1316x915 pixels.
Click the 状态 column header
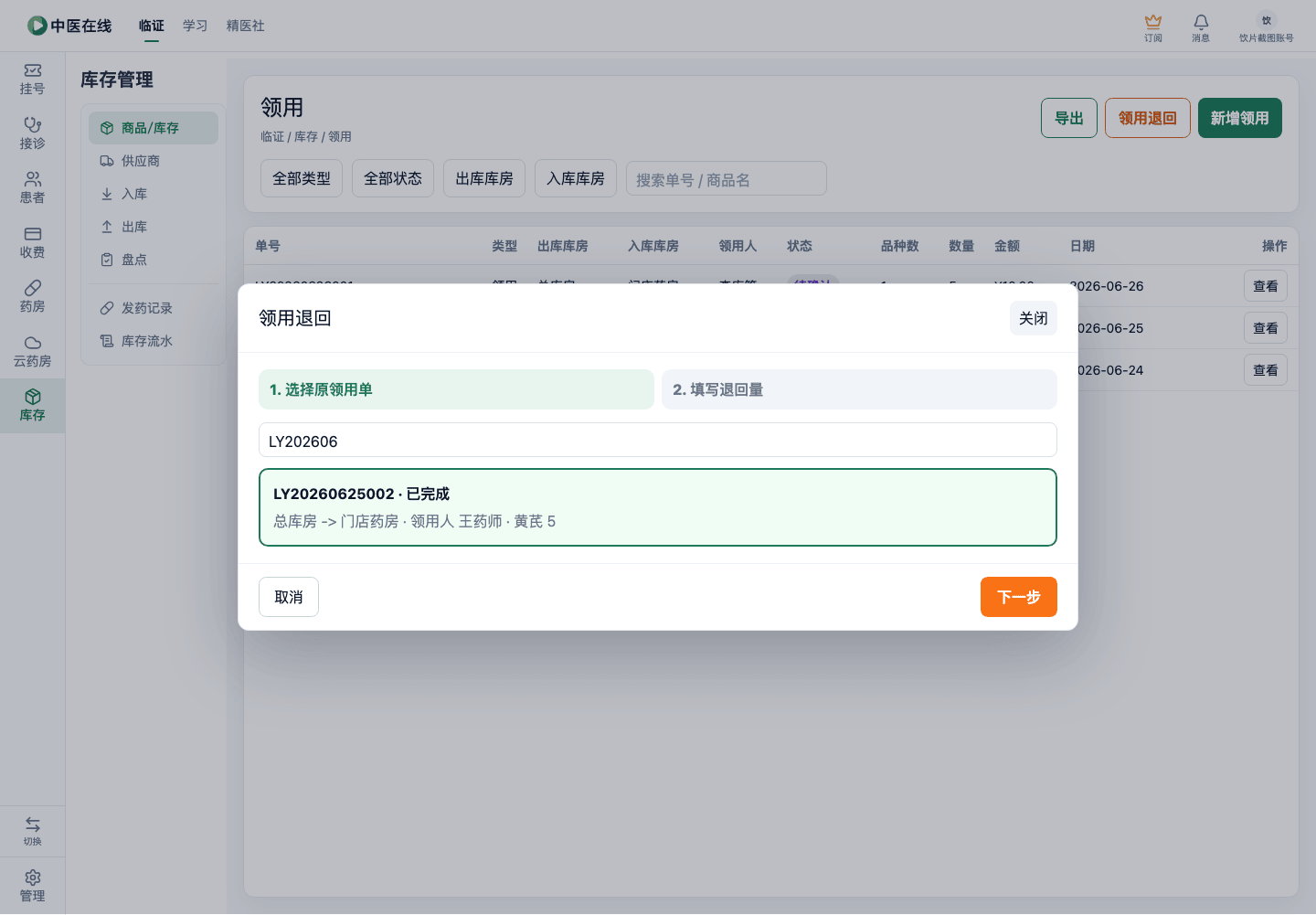coord(800,246)
